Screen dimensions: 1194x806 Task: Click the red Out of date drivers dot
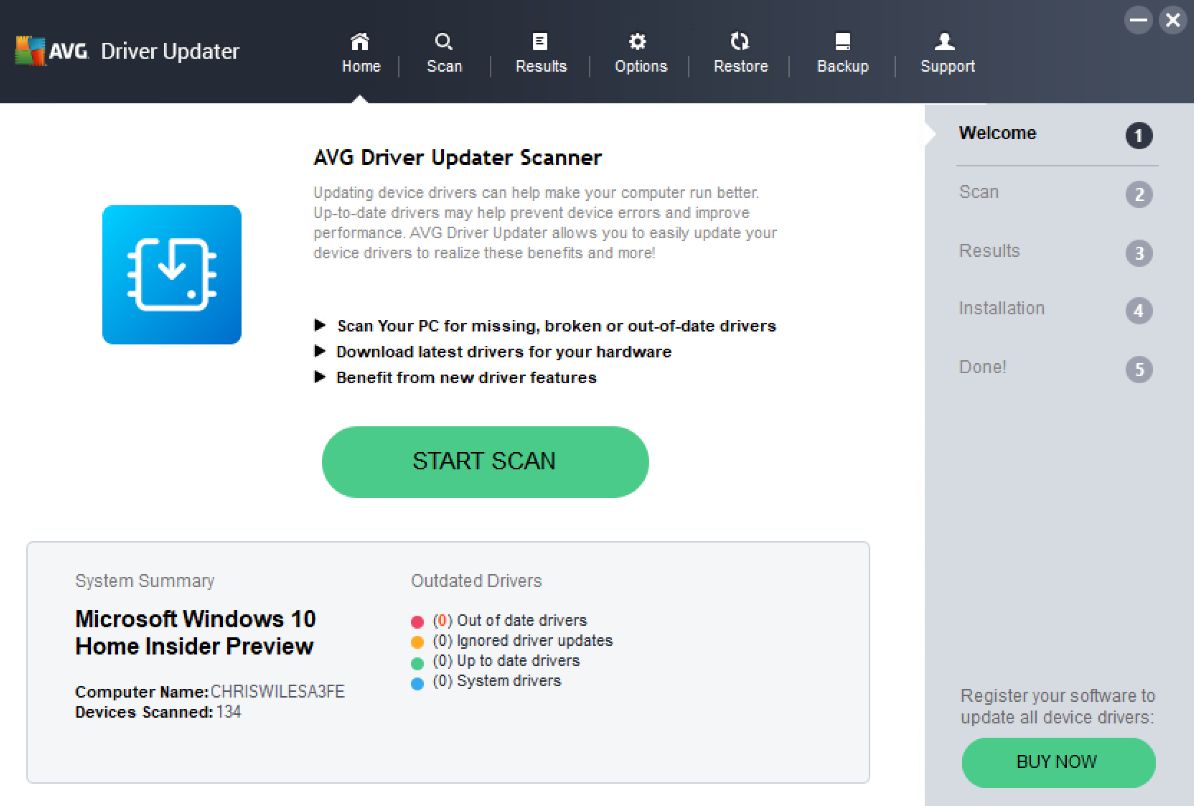pyautogui.click(x=417, y=622)
